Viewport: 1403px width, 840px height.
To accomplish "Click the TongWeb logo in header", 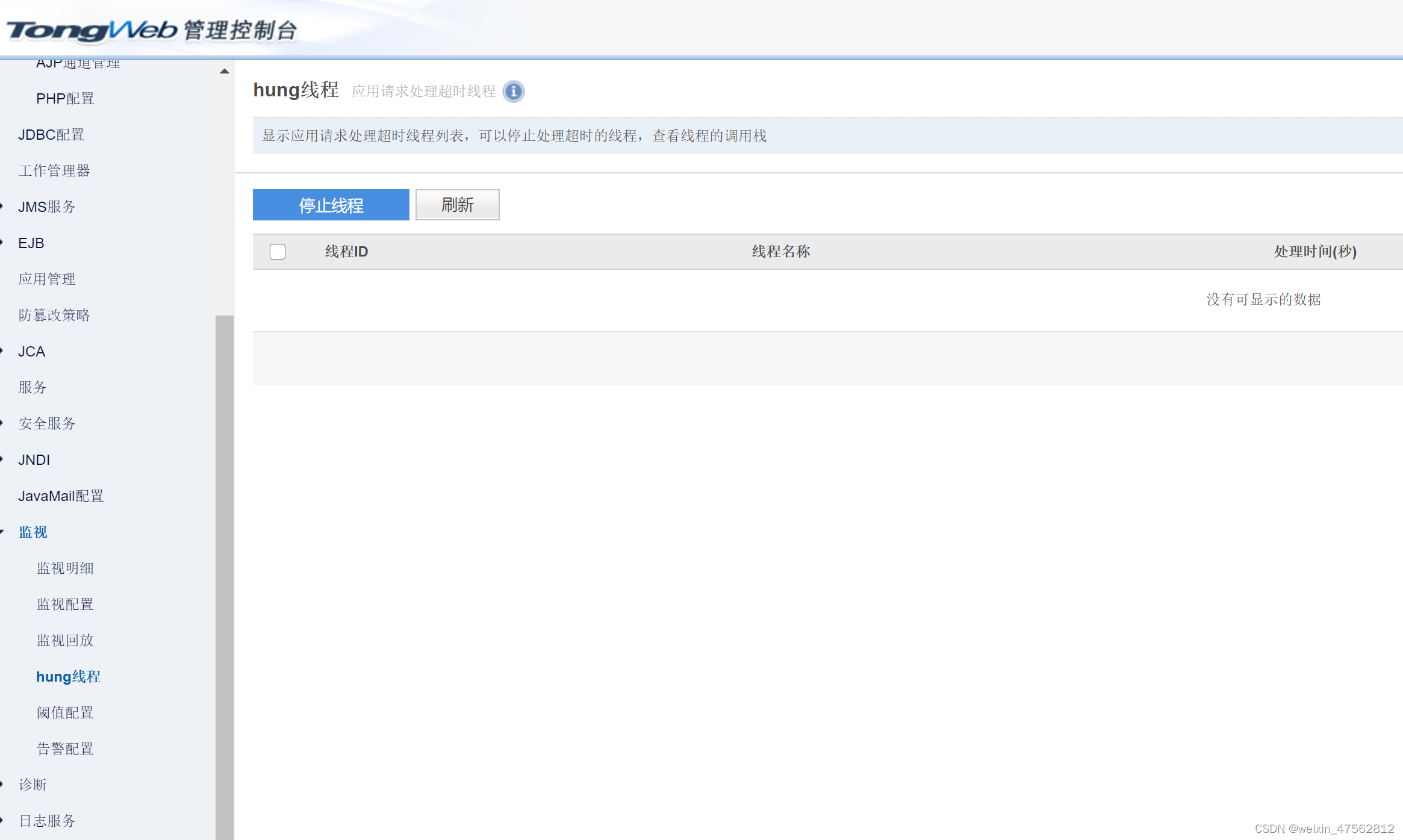I will click(x=92, y=30).
